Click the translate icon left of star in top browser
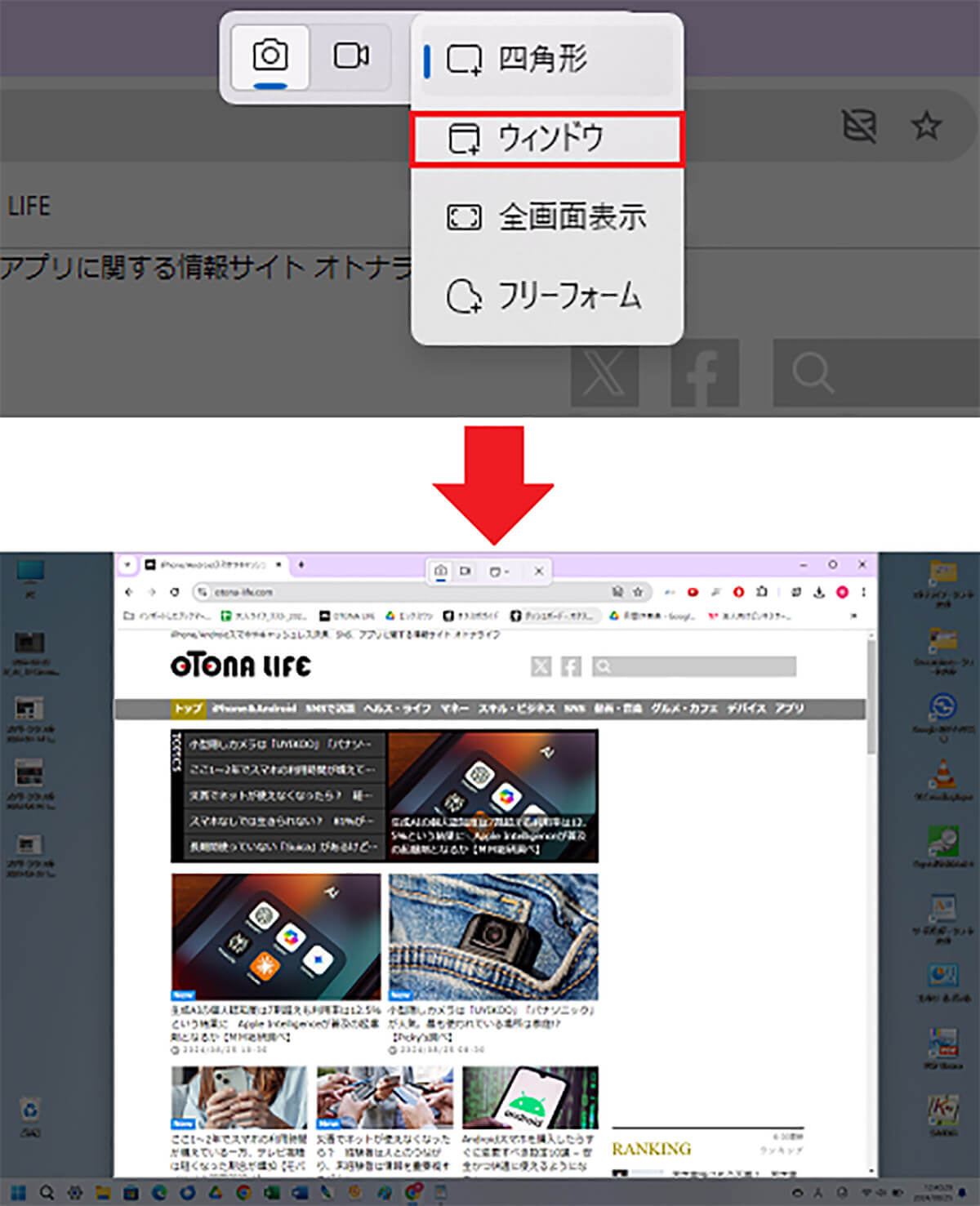 pyautogui.click(x=859, y=126)
